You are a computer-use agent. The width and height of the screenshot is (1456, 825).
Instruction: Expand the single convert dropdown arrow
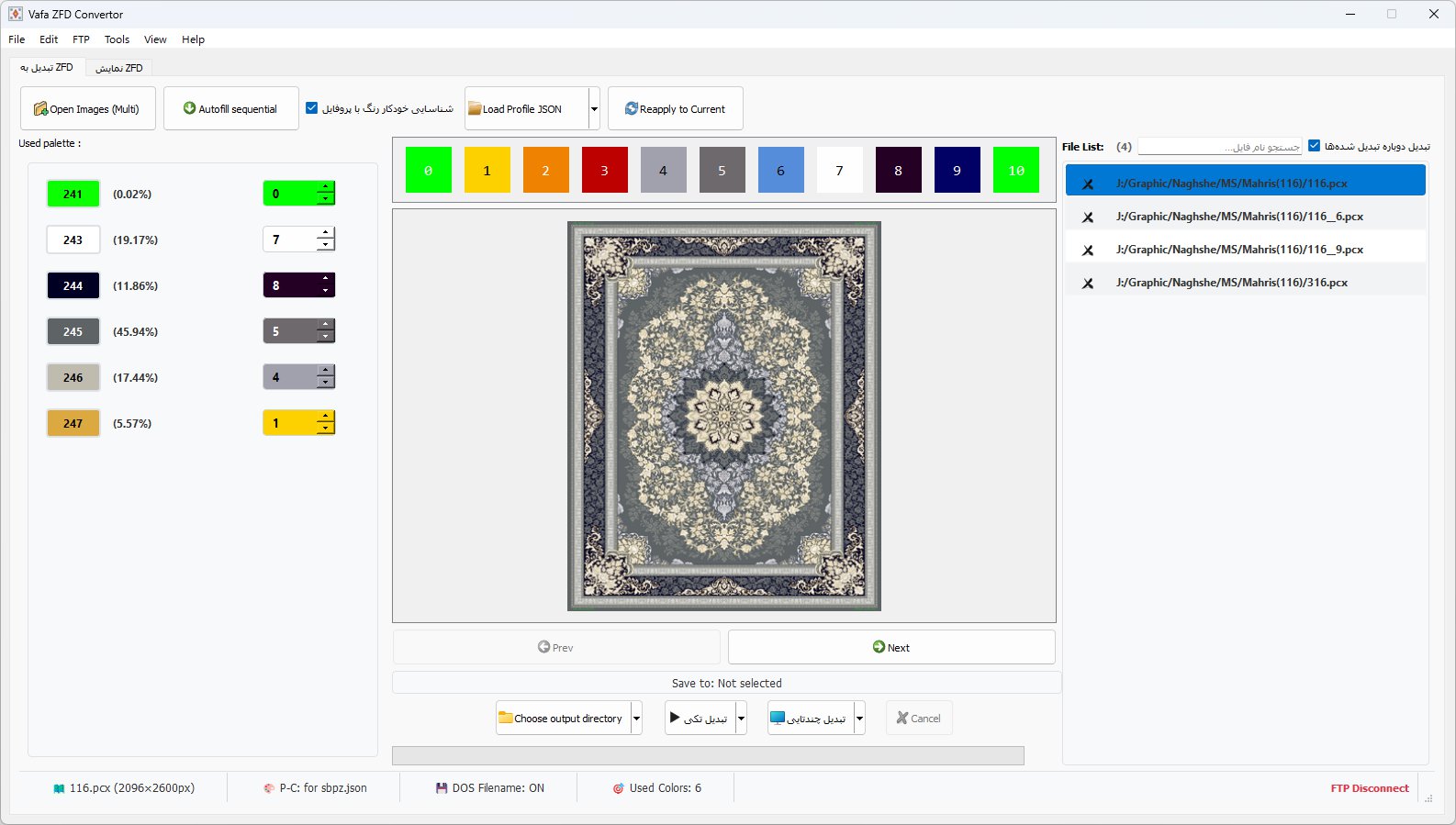pyautogui.click(x=742, y=719)
